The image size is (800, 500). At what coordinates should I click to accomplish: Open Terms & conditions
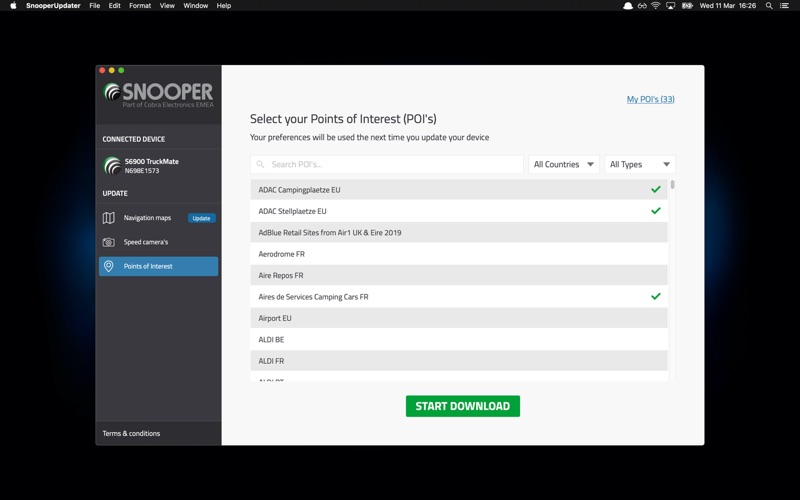[x=131, y=433]
